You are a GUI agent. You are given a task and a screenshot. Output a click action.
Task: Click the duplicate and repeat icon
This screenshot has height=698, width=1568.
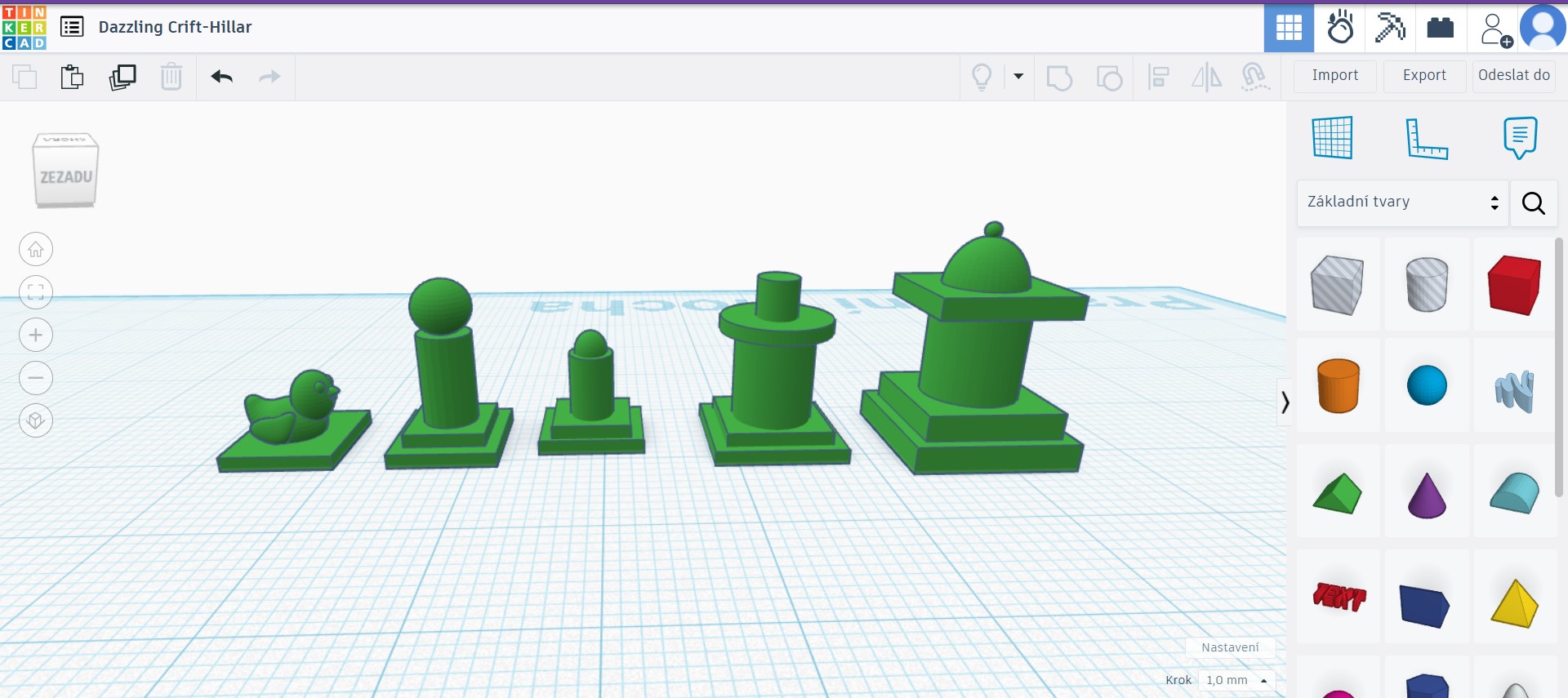click(x=122, y=77)
